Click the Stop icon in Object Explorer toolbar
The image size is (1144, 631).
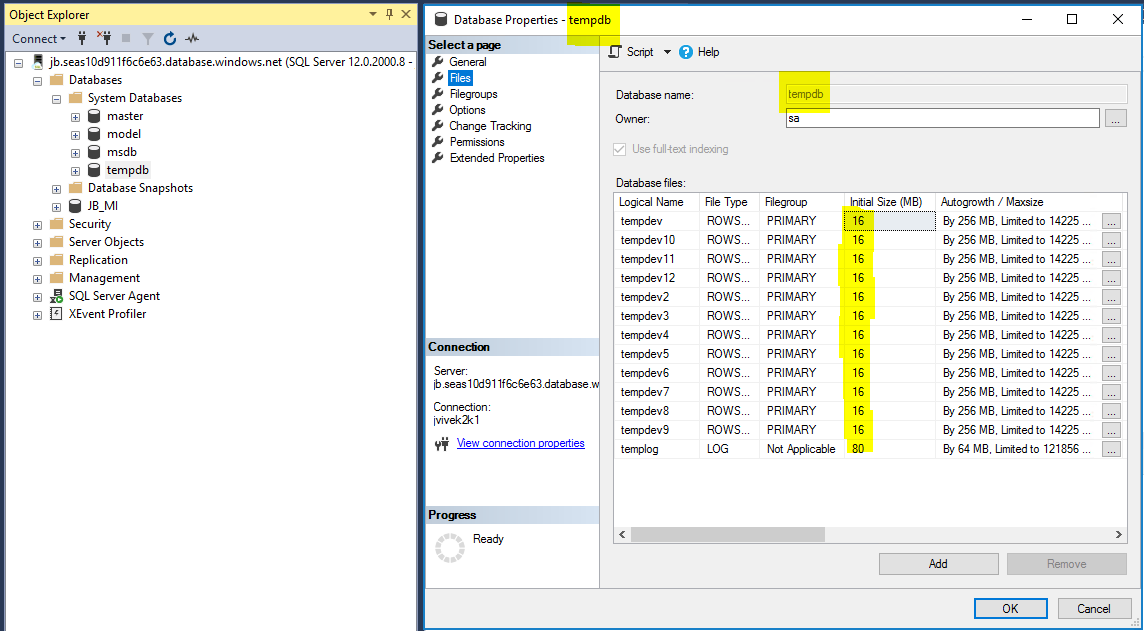coord(126,38)
